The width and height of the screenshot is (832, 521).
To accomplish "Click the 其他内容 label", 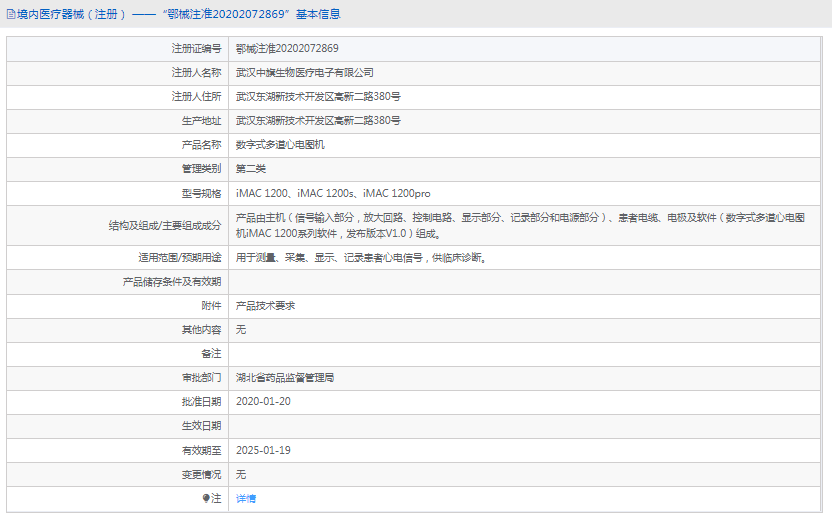I will pos(201,330).
